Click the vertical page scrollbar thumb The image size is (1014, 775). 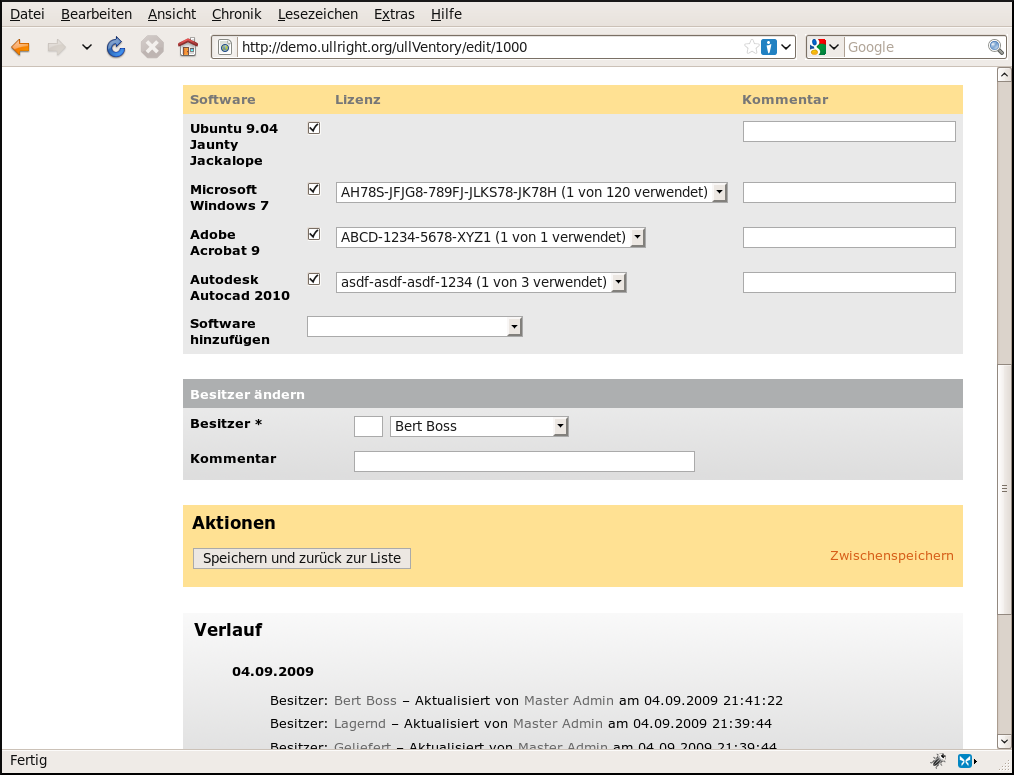(1004, 488)
